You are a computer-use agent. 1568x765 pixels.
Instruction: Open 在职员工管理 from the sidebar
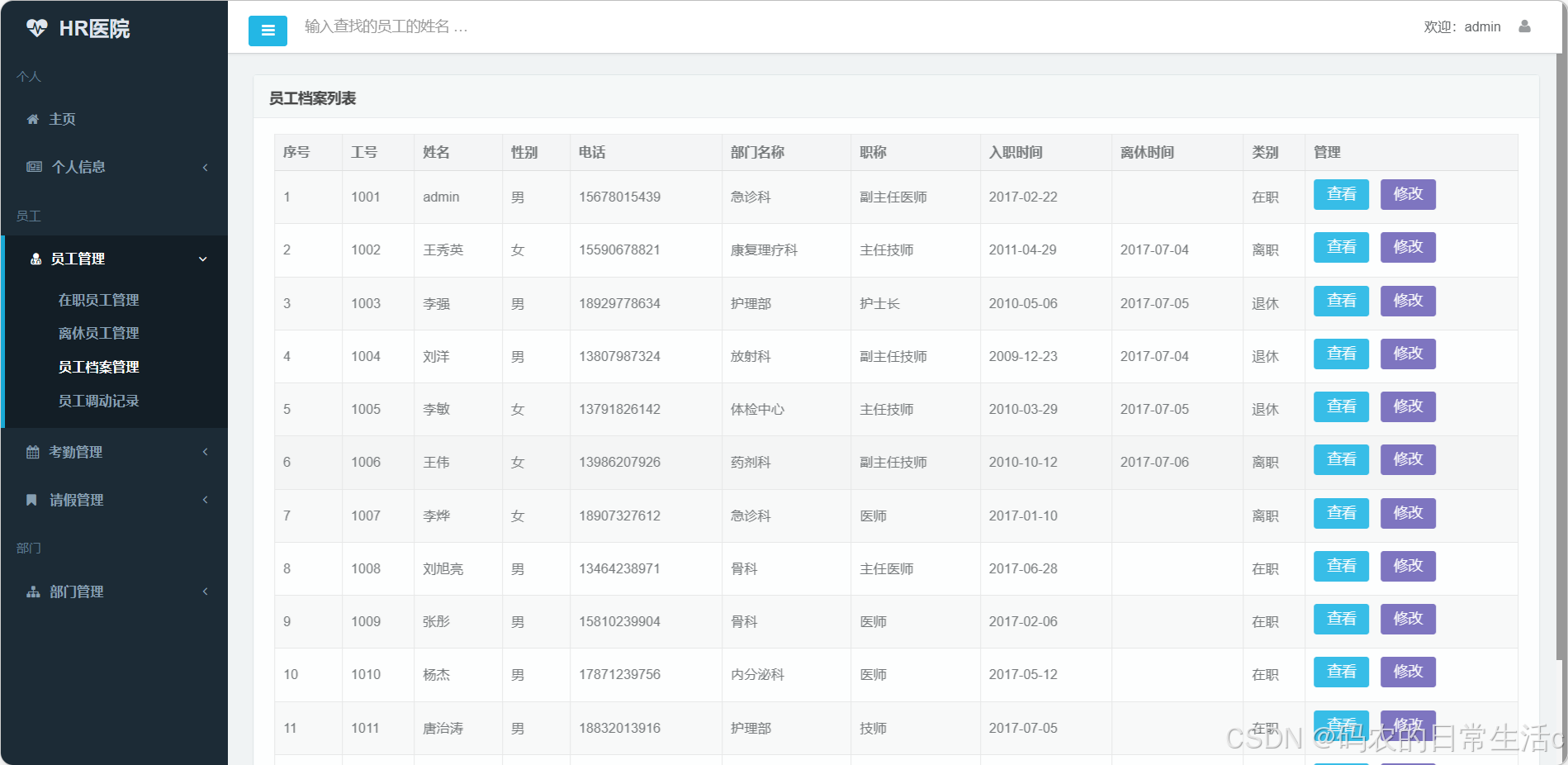pos(99,300)
